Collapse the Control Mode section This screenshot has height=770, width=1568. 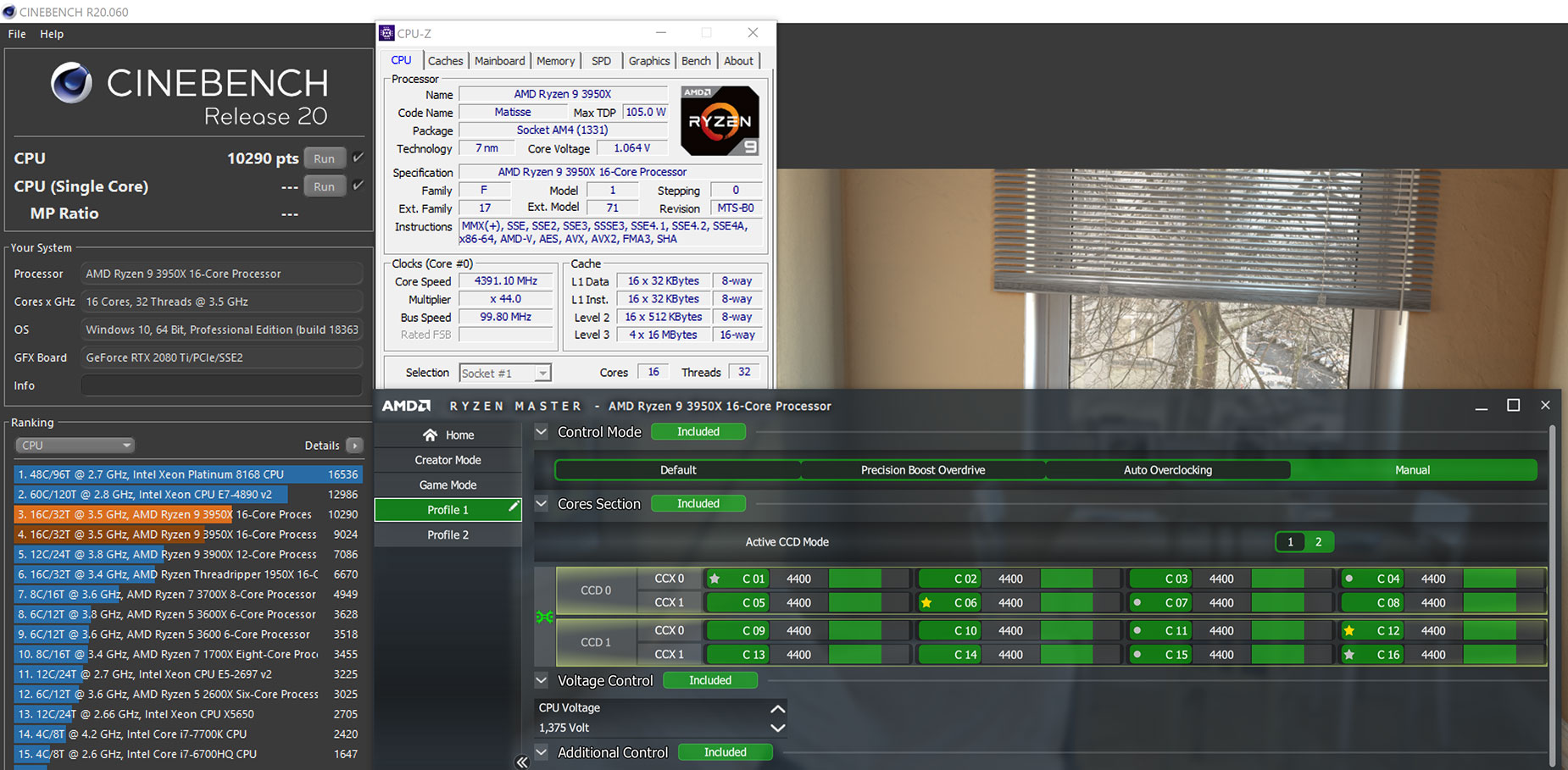coord(541,432)
